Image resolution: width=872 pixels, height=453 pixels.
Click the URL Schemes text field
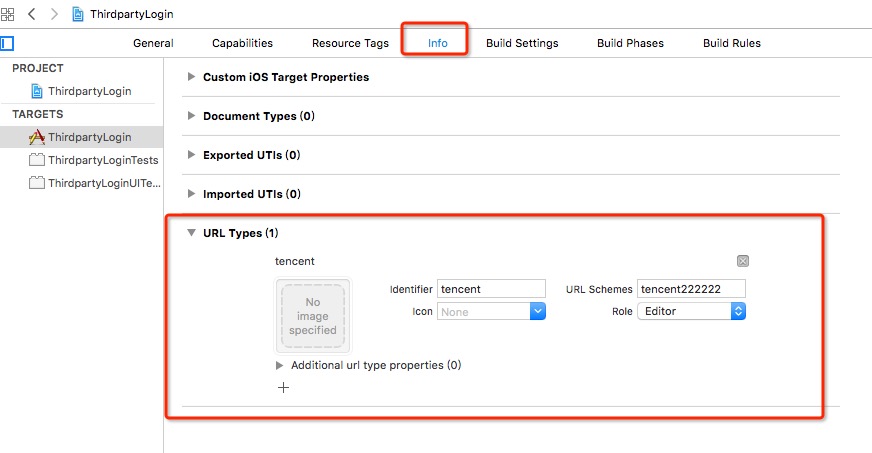[x=691, y=289]
